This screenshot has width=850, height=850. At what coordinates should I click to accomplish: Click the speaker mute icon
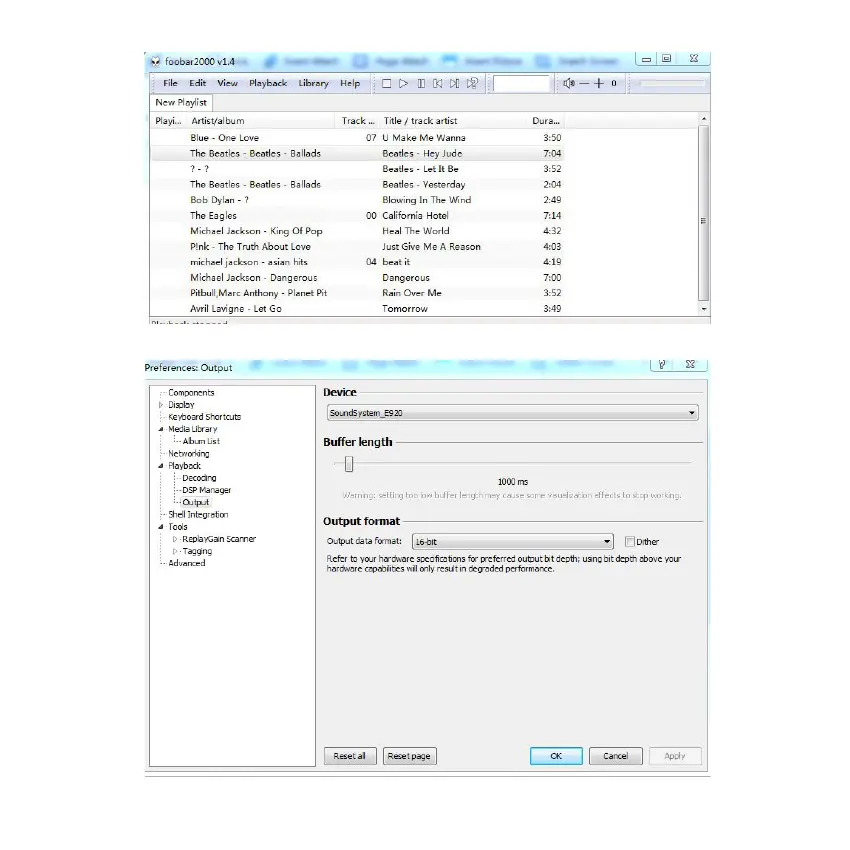(x=569, y=83)
